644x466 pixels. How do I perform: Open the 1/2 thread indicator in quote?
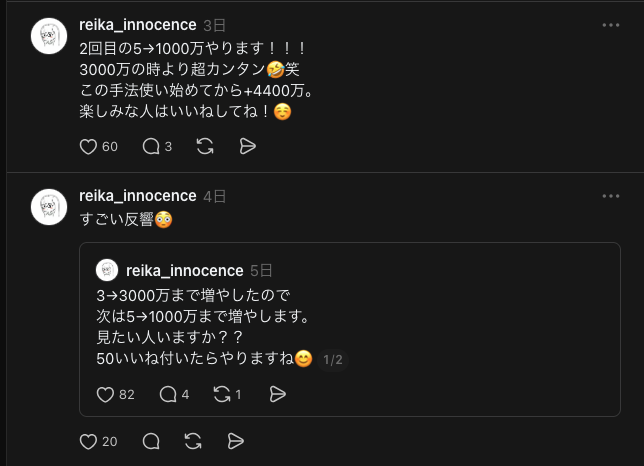tap(333, 359)
